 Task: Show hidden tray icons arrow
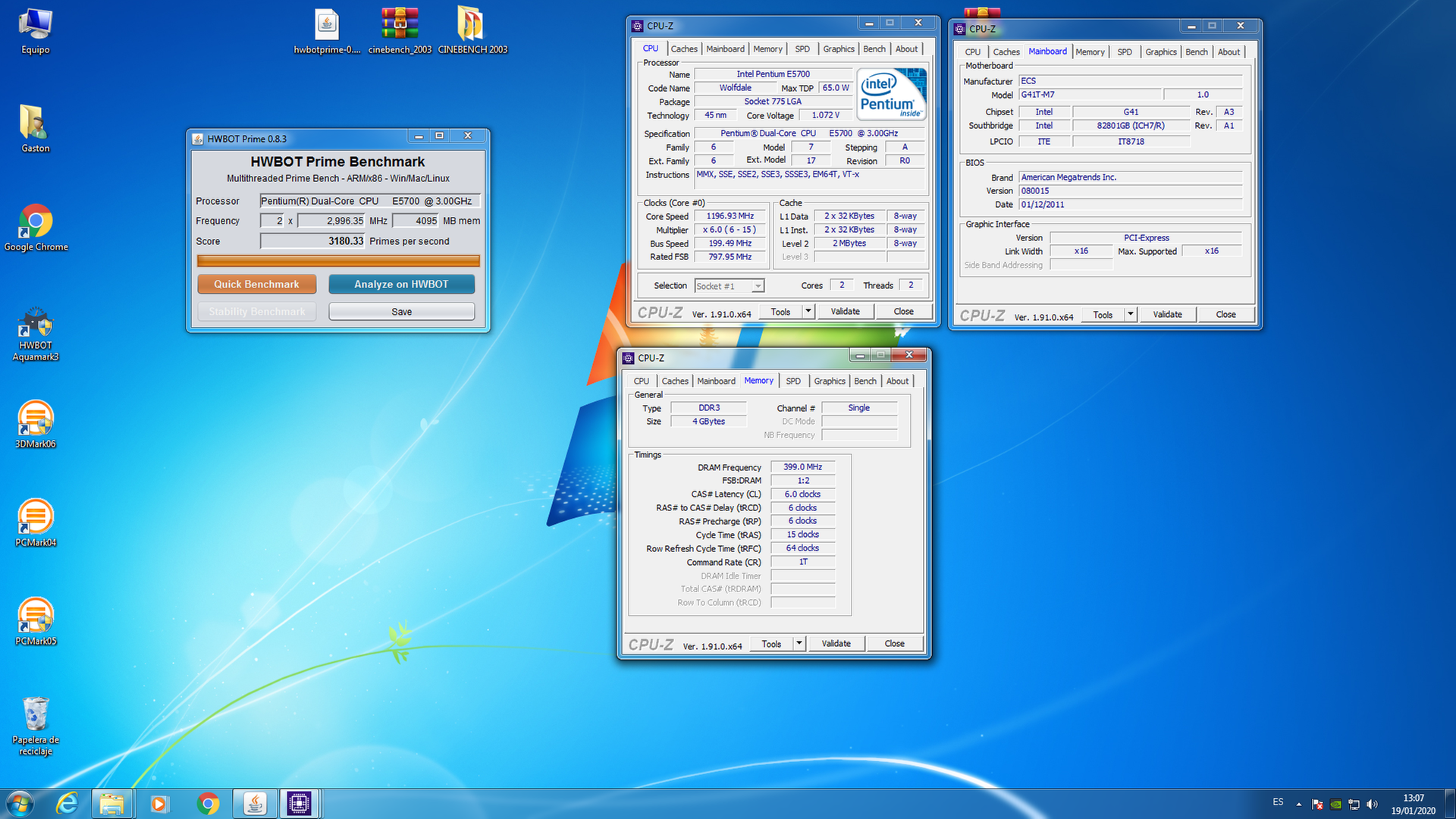click(1299, 805)
